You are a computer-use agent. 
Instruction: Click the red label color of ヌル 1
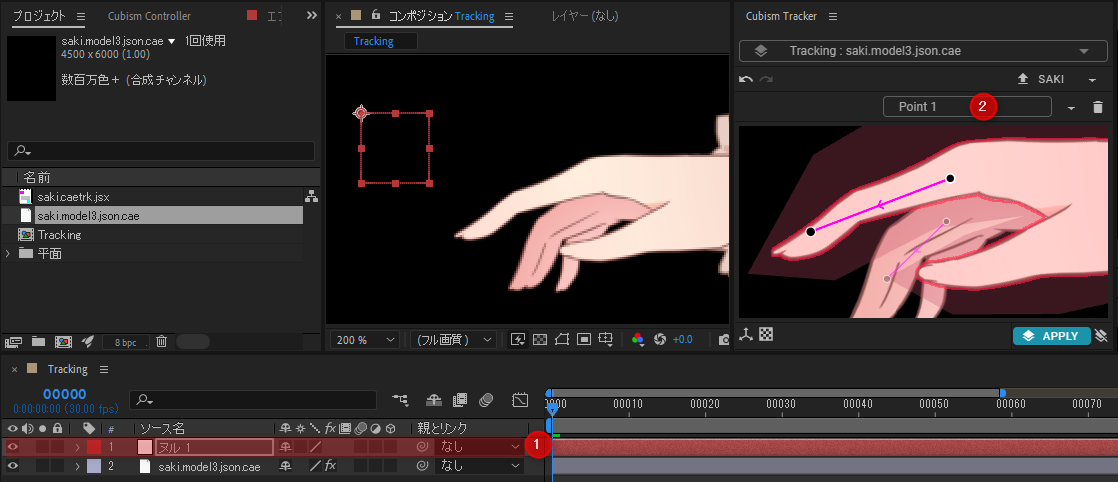(x=94, y=447)
